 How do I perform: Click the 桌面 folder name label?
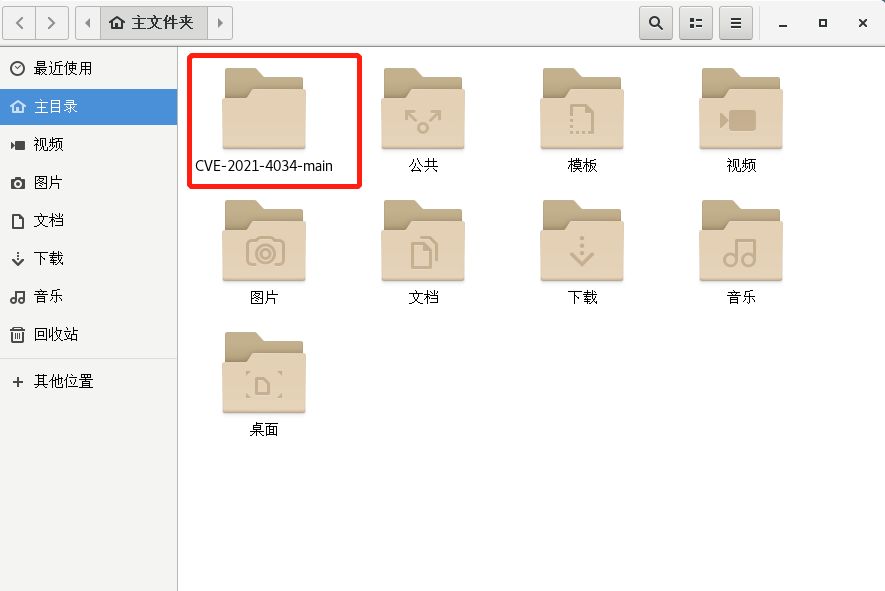(x=264, y=430)
